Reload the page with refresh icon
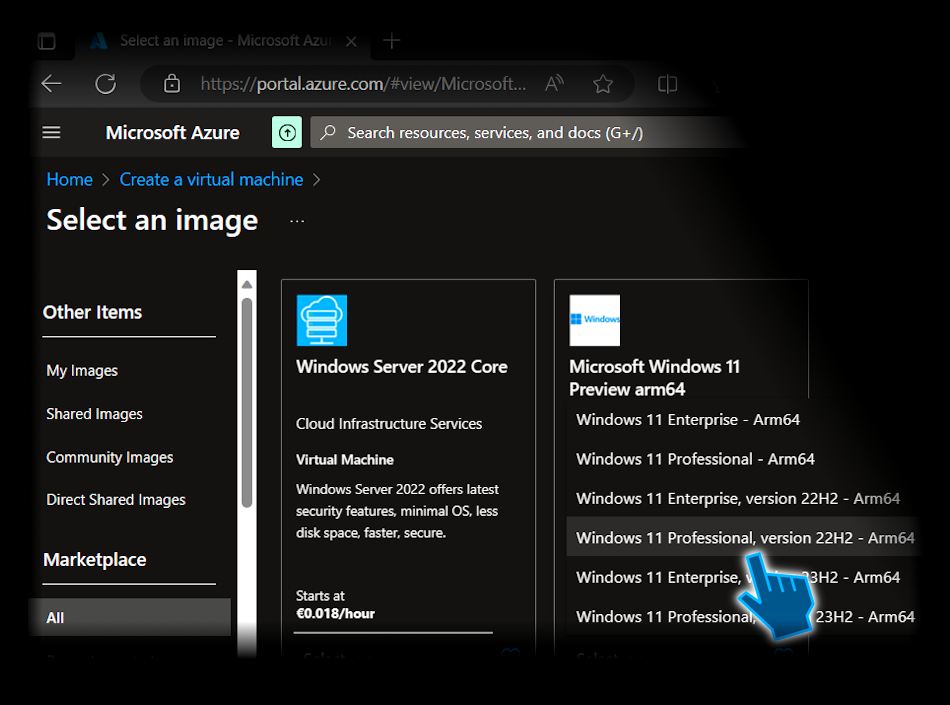950x705 pixels. (105, 84)
